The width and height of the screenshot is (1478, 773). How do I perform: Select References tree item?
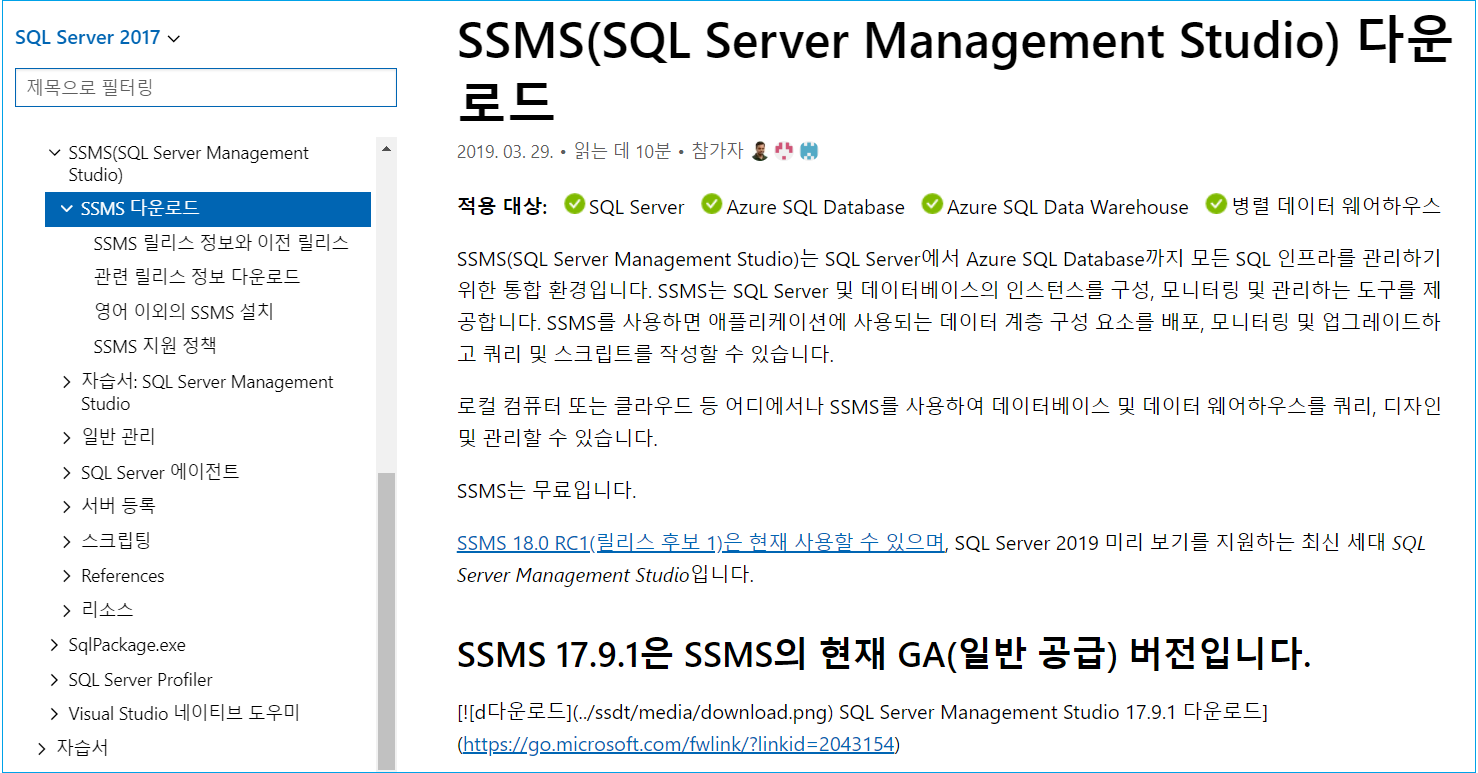click(x=123, y=576)
